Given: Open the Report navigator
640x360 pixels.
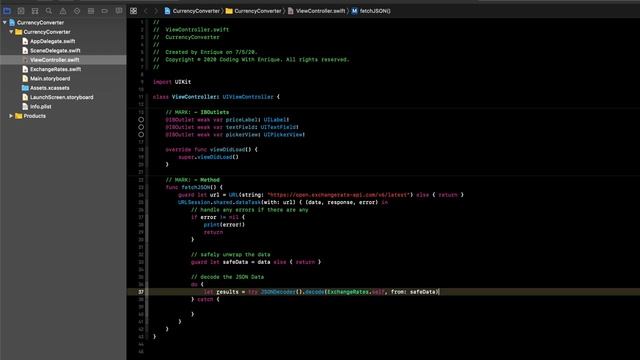Looking at the screenshot, I should (119, 11).
